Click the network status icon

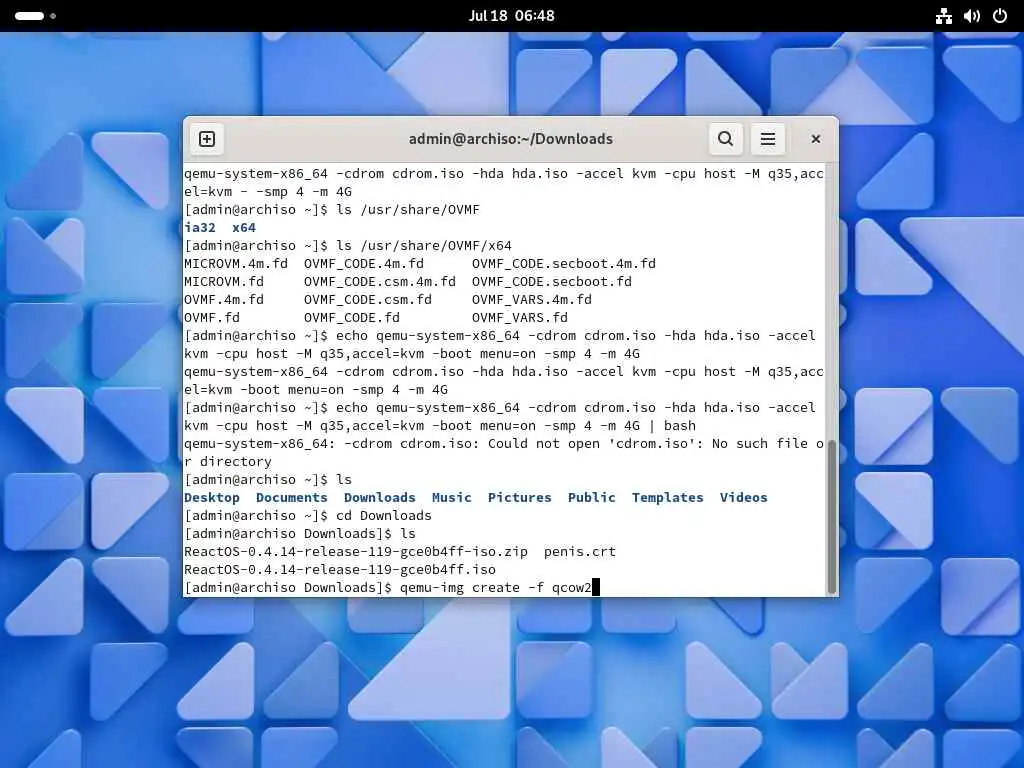pyautogui.click(x=944, y=16)
